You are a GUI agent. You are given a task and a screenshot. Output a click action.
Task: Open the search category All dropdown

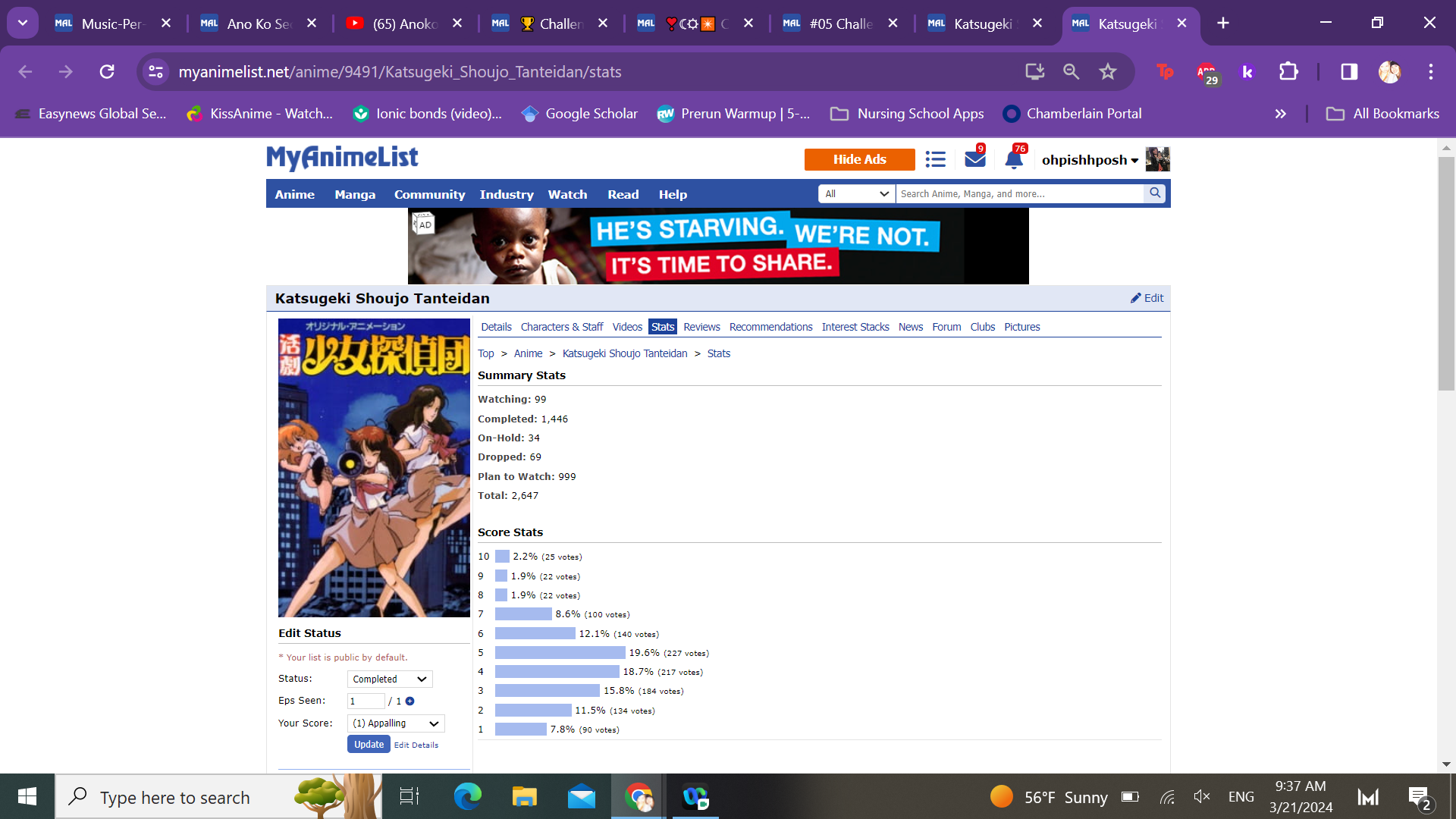point(857,194)
